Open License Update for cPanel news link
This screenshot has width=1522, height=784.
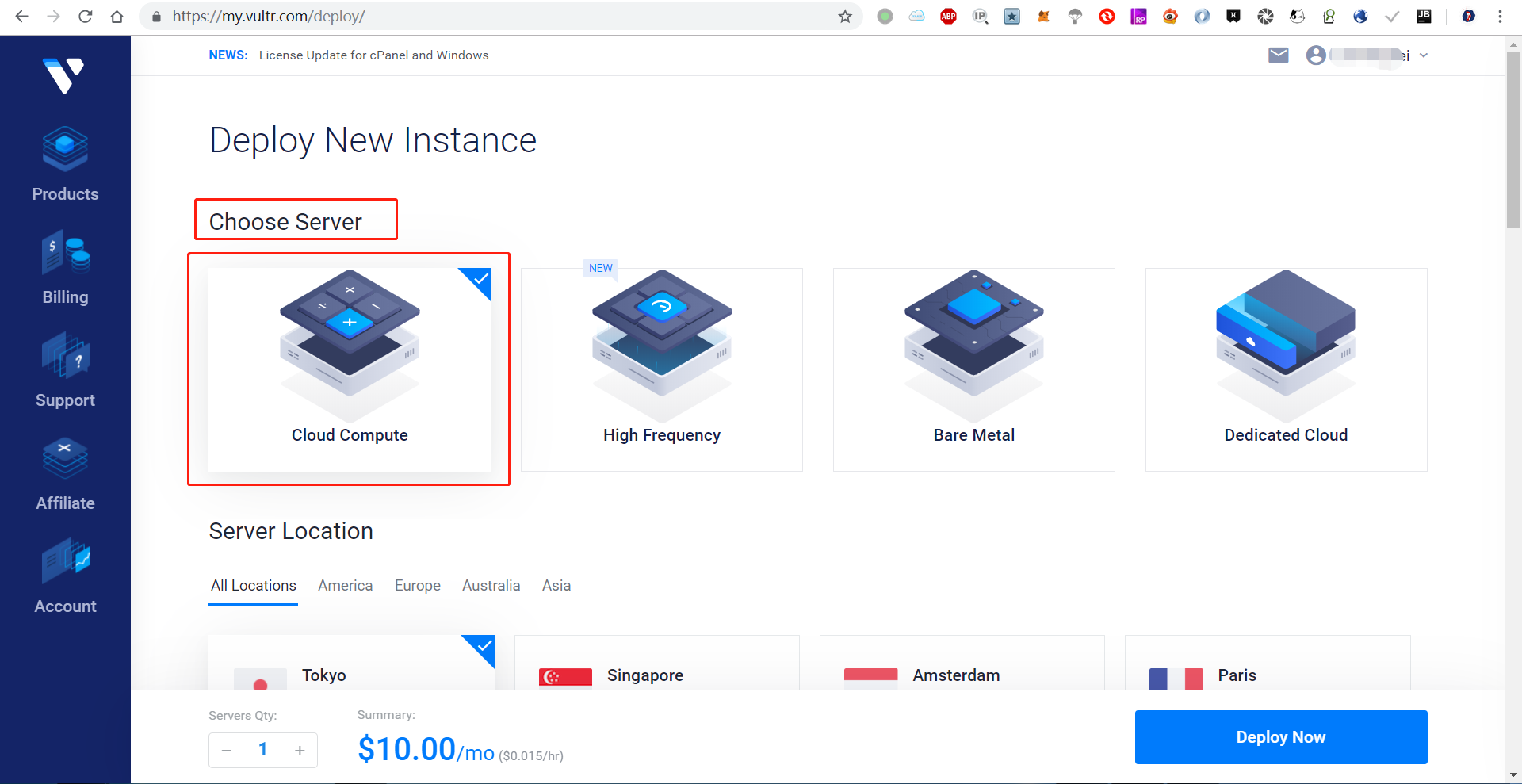tap(373, 55)
